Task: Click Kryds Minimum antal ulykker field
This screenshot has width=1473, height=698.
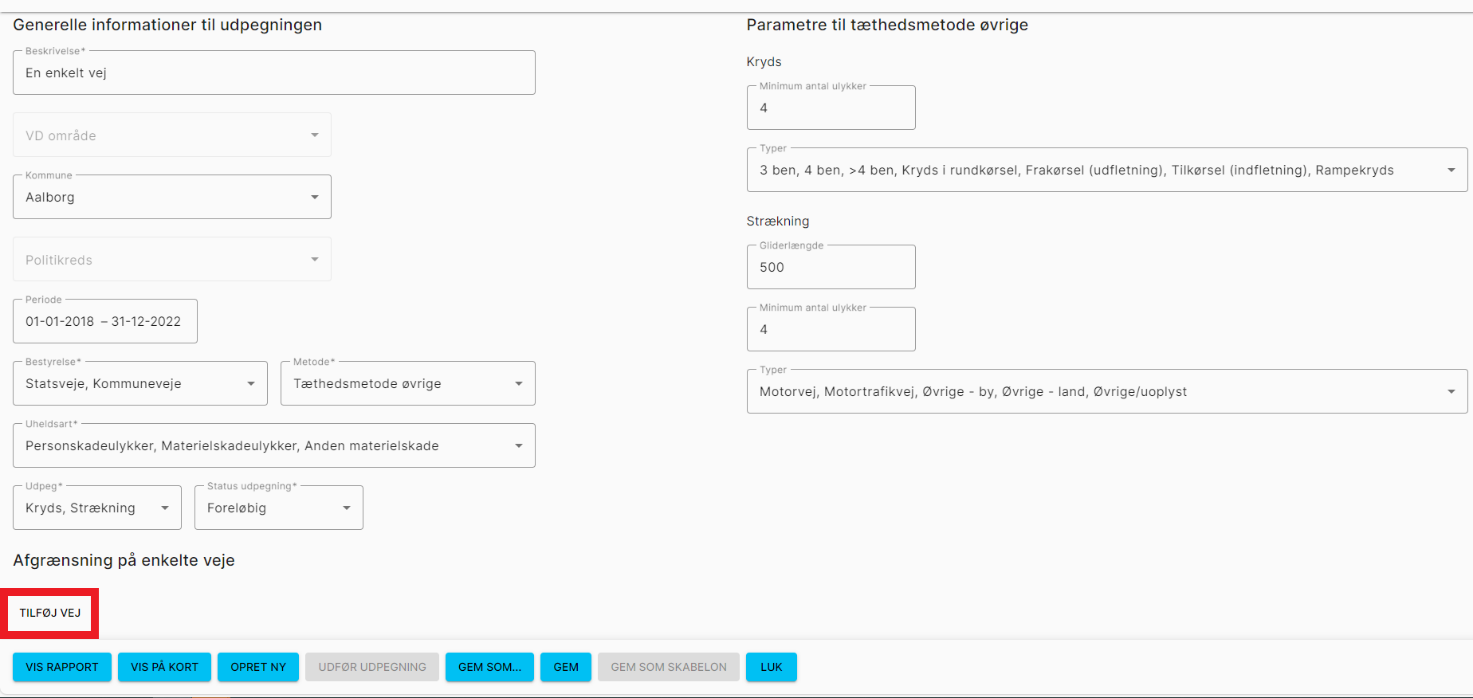Action: (830, 108)
